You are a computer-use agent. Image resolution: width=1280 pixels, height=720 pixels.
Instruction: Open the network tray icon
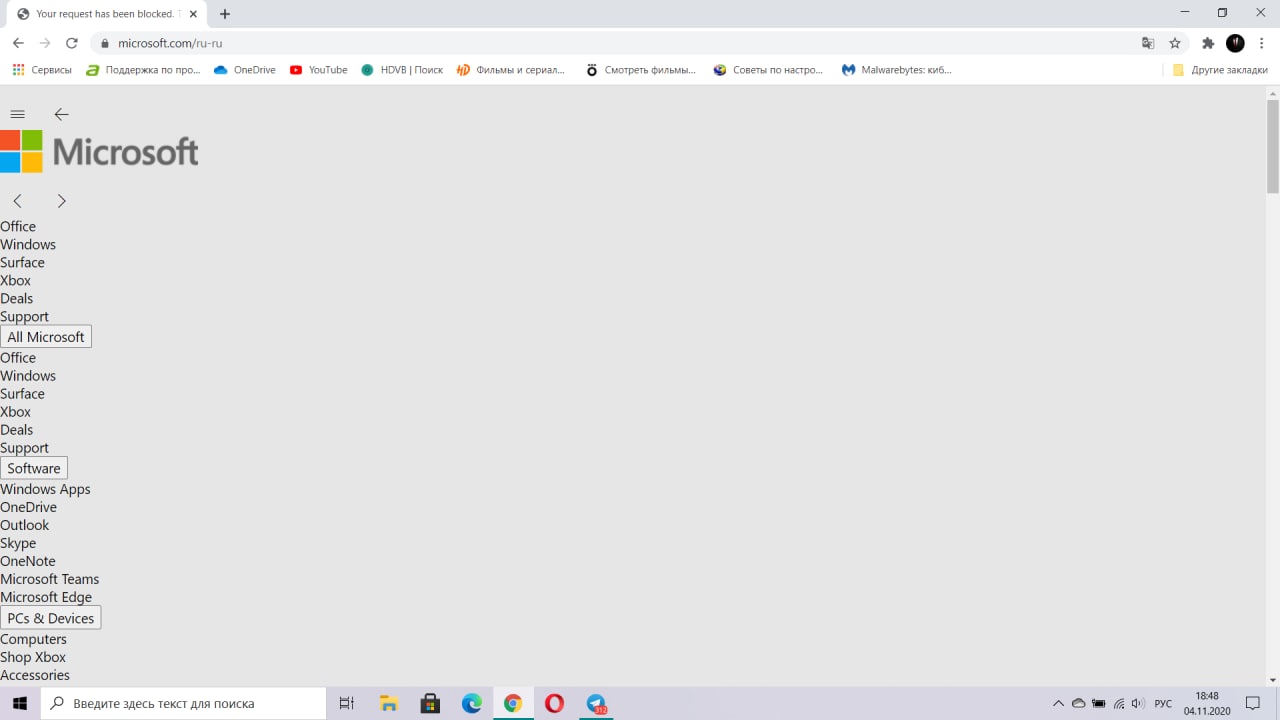pyautogui.click(x=1119, y=703)
